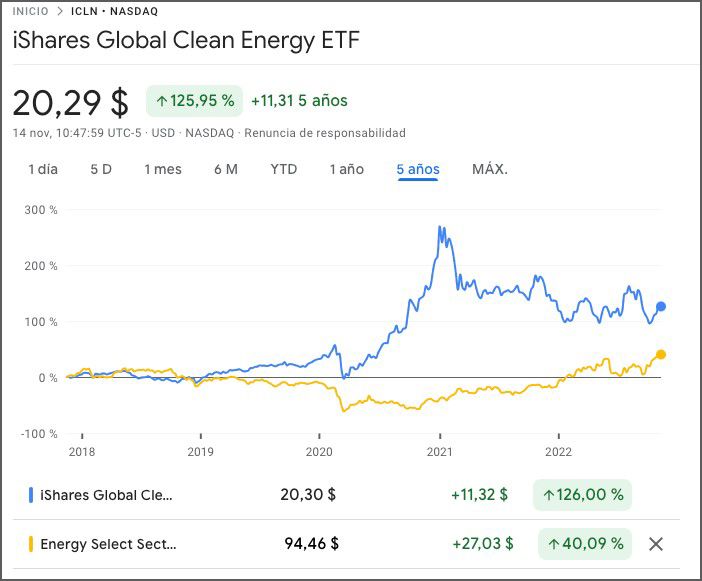The height and width of the screenshot is (581, 702).
Task: Click the 2021 peak of blue line
Action: click(441, 228)
